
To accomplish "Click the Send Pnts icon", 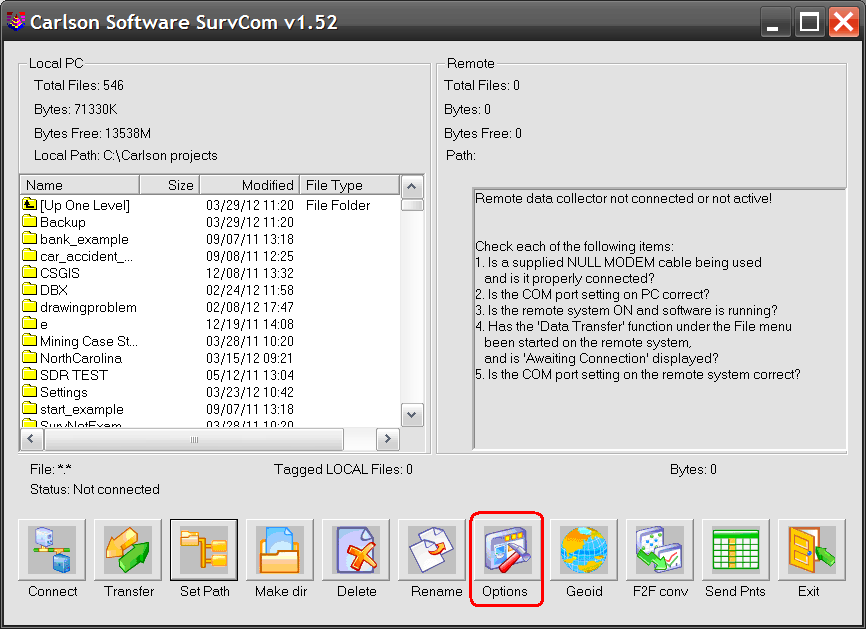I will 736,549.
